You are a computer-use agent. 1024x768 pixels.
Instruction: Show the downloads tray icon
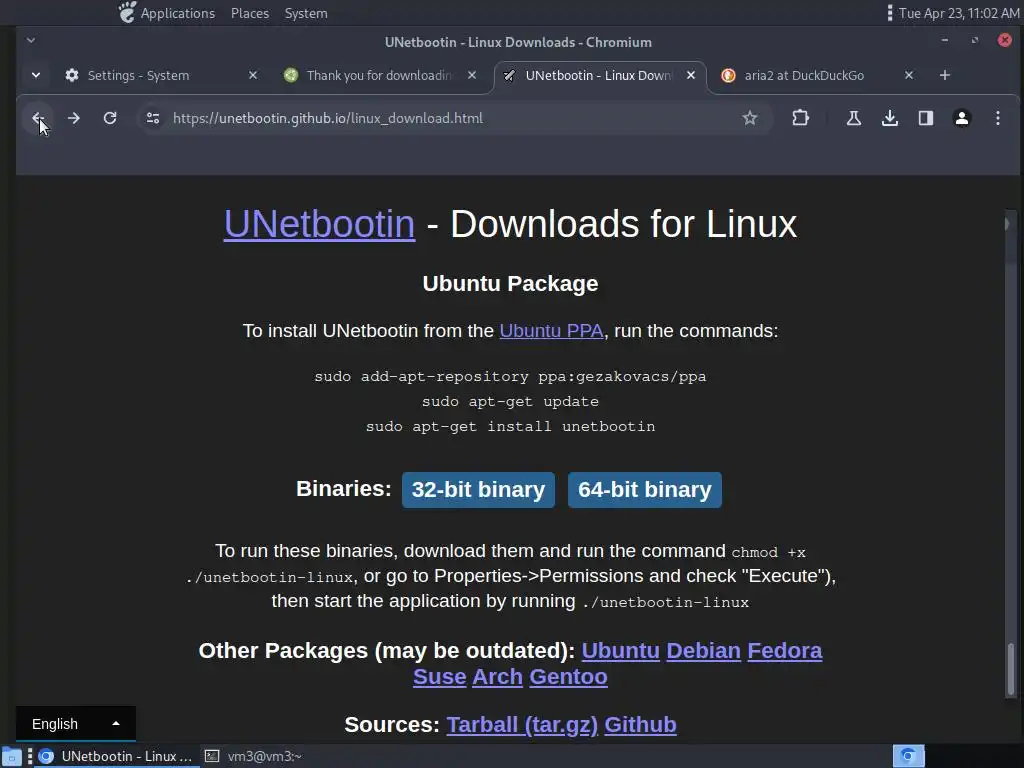tap(889, 118)
